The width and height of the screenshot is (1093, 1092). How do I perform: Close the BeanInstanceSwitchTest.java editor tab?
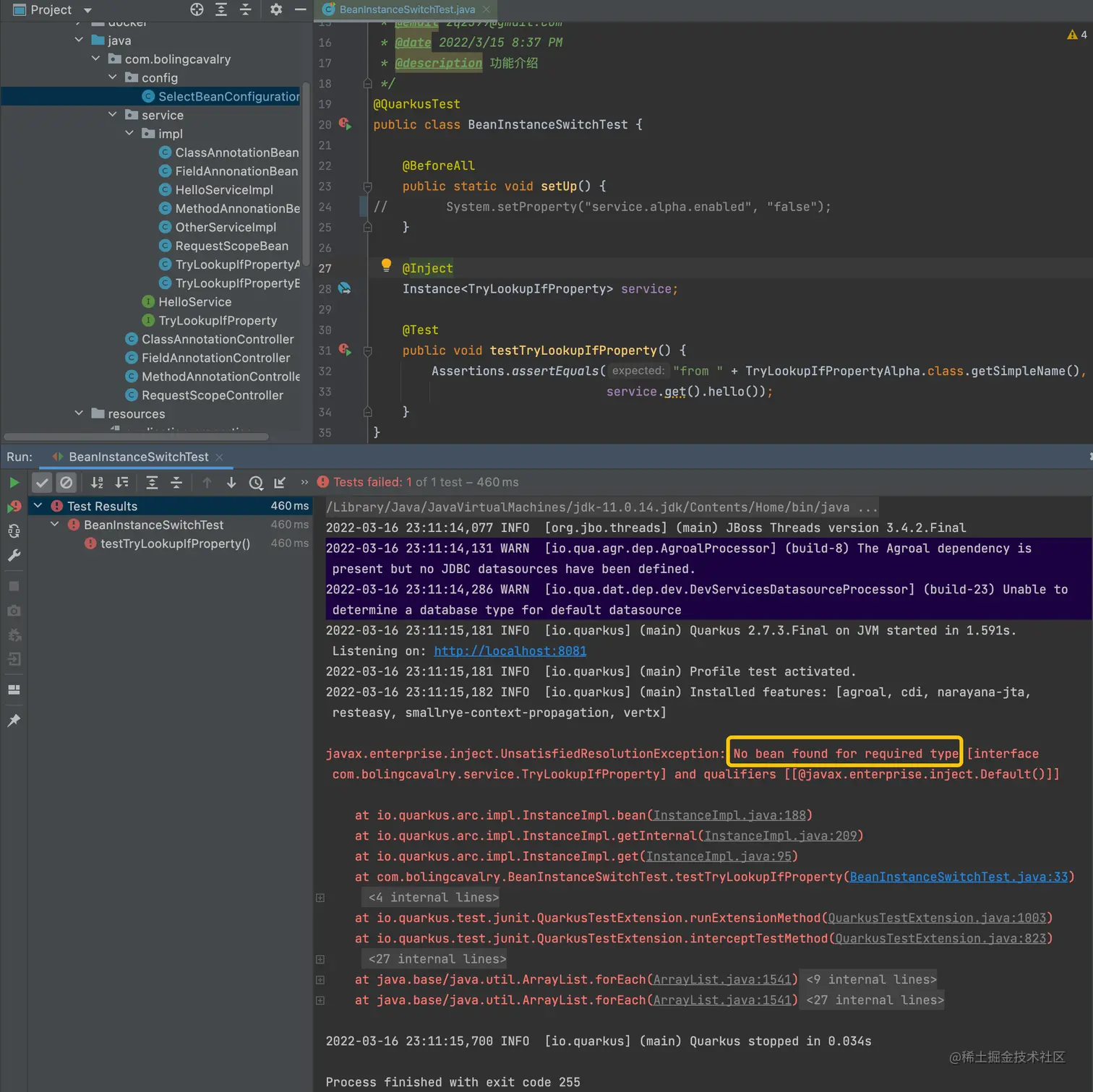pyautogui.click(x=487, y=9)
